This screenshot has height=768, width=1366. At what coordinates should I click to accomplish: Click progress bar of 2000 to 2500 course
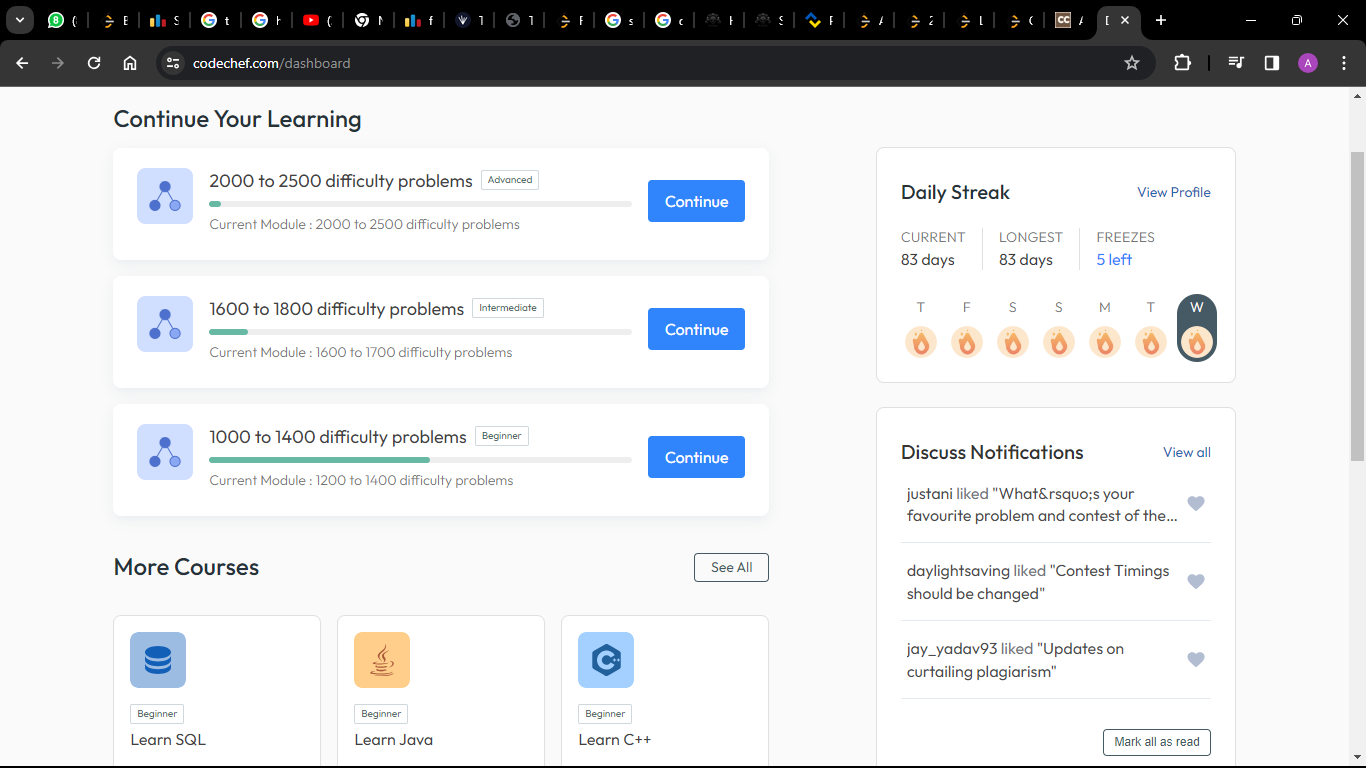420,204
